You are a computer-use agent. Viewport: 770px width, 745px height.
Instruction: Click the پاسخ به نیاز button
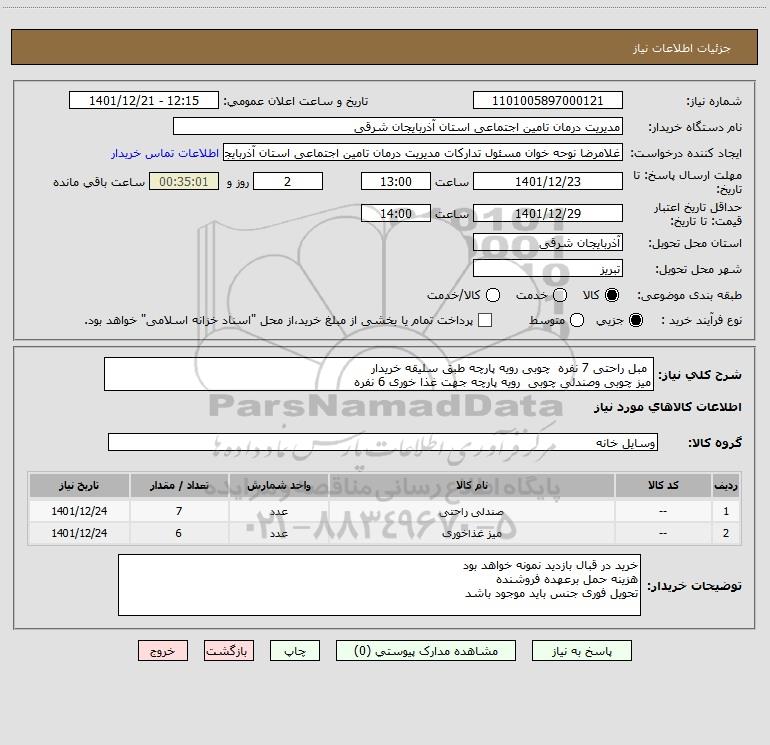581,651
